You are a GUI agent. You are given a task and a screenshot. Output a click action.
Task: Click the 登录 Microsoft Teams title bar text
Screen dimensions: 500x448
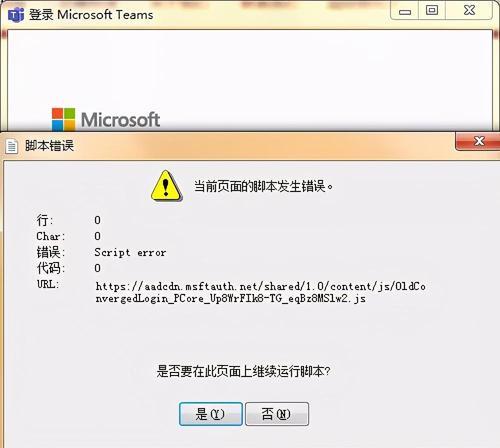91,15
